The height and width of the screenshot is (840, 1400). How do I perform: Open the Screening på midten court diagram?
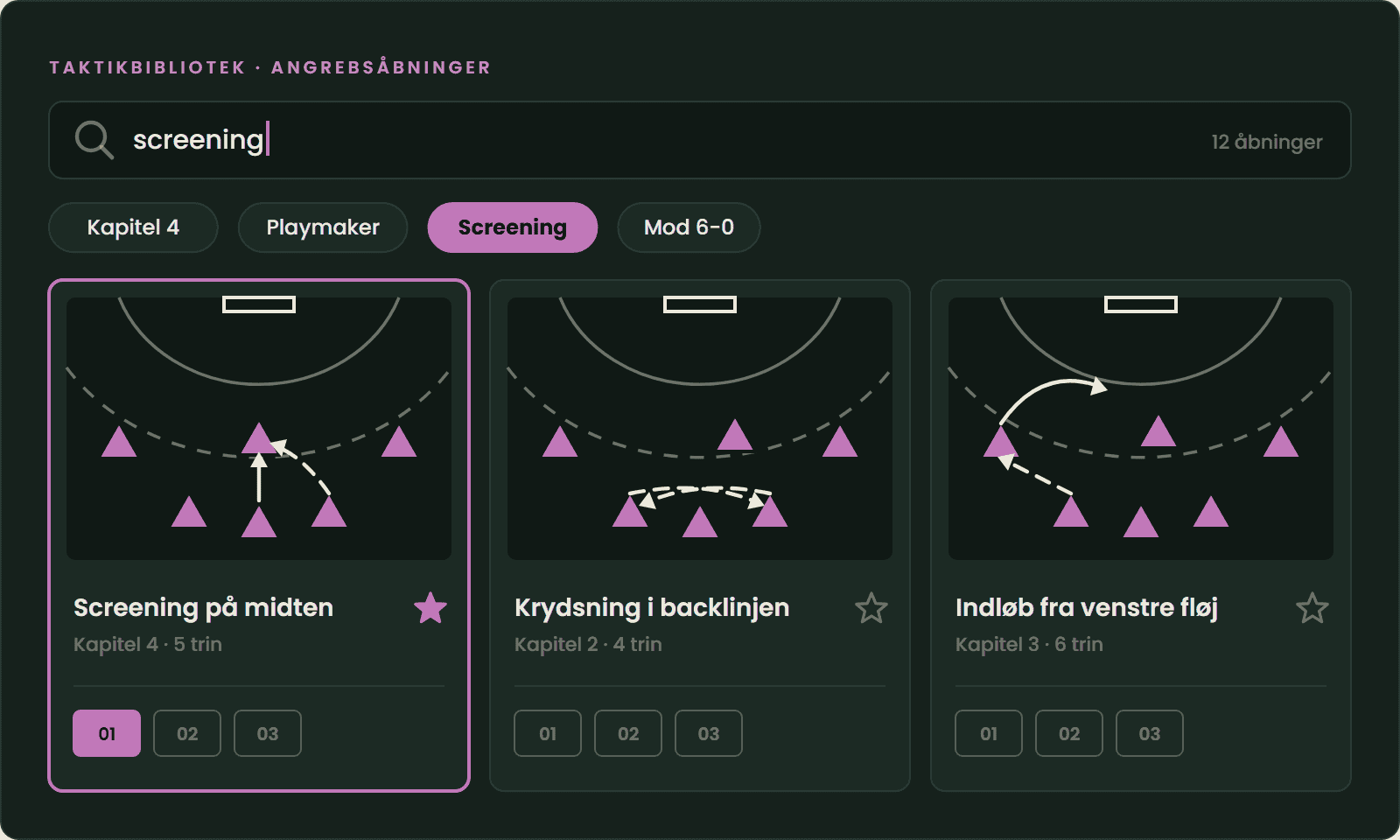[x=259, y=429]
